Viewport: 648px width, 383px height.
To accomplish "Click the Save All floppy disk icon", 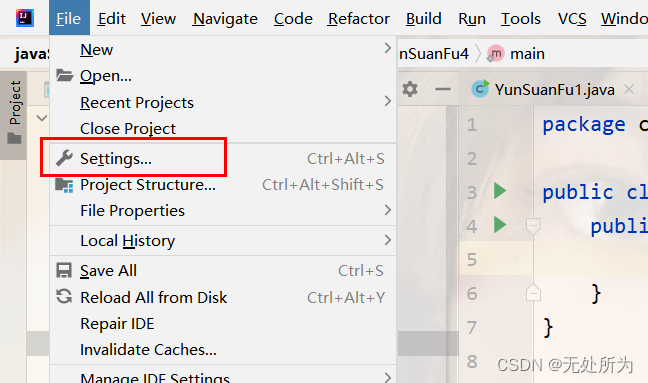I will tap(64, 271).
